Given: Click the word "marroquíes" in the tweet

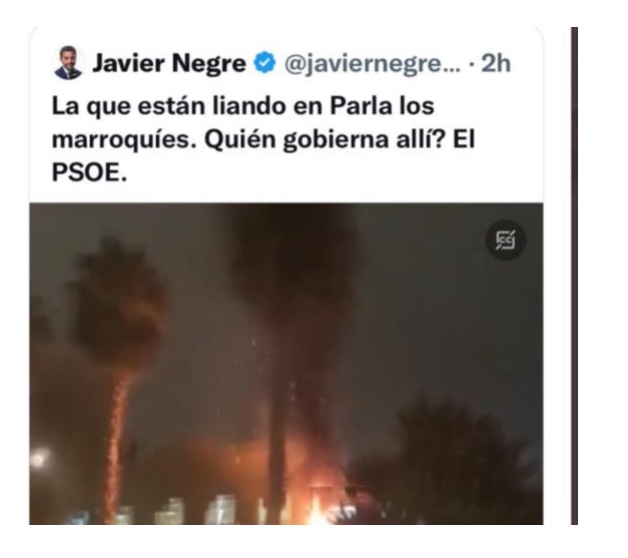Looking at the screenshot, I should point(125,140).
